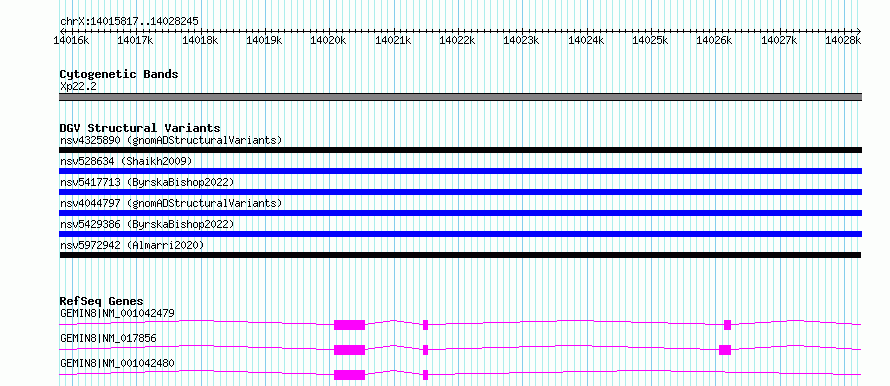
Task: Click the blue bar under nsv528634
Action: click(x=461, y=171)
